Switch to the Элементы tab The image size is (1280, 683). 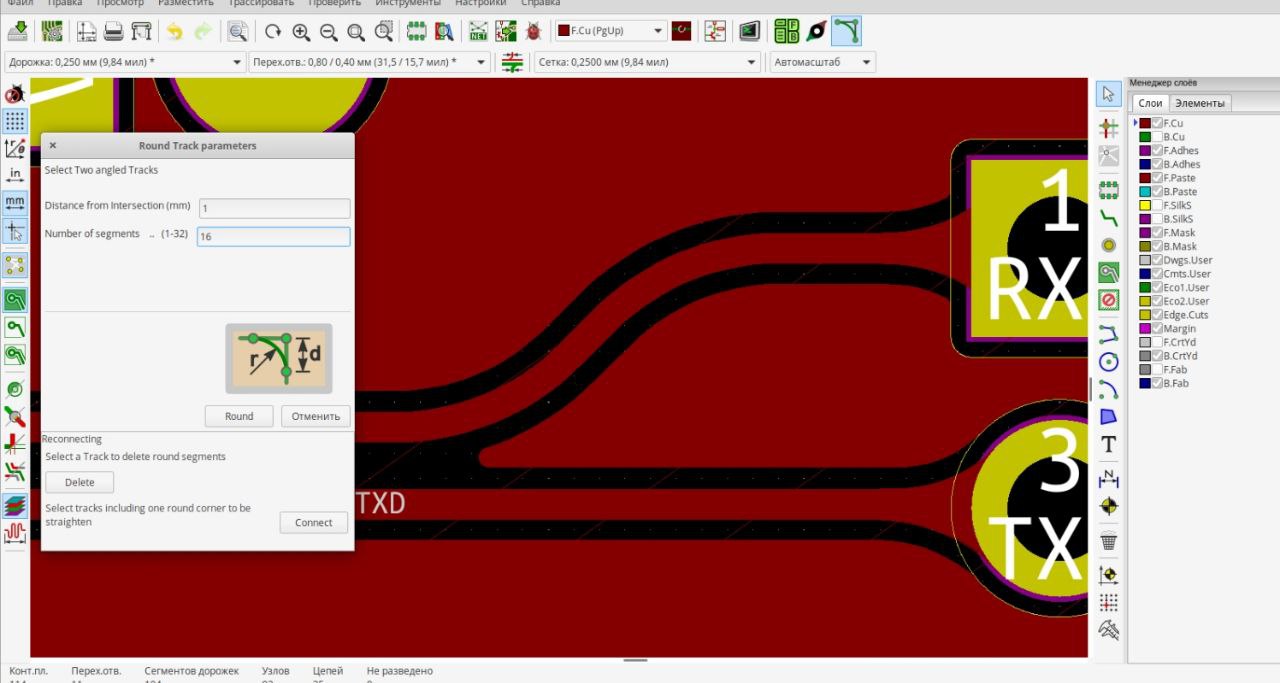pos(1199,103)
